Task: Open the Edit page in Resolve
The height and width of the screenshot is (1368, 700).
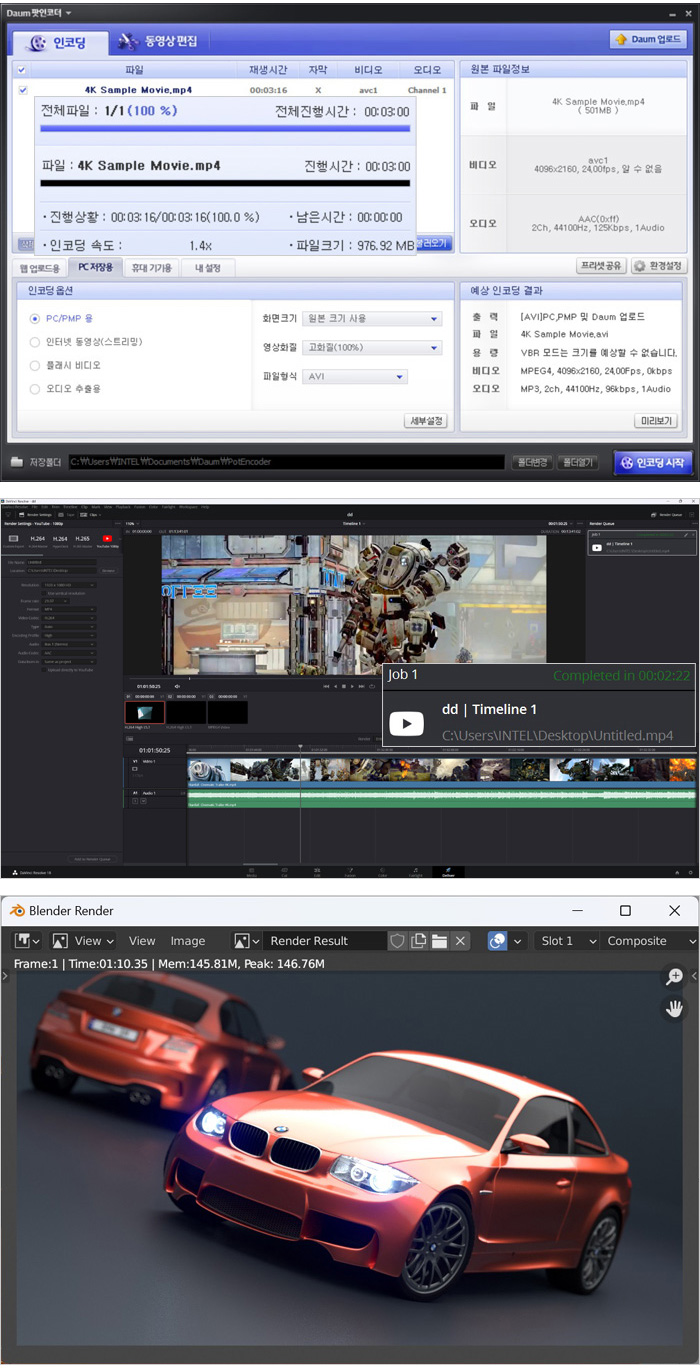Action: click(317, 871)
